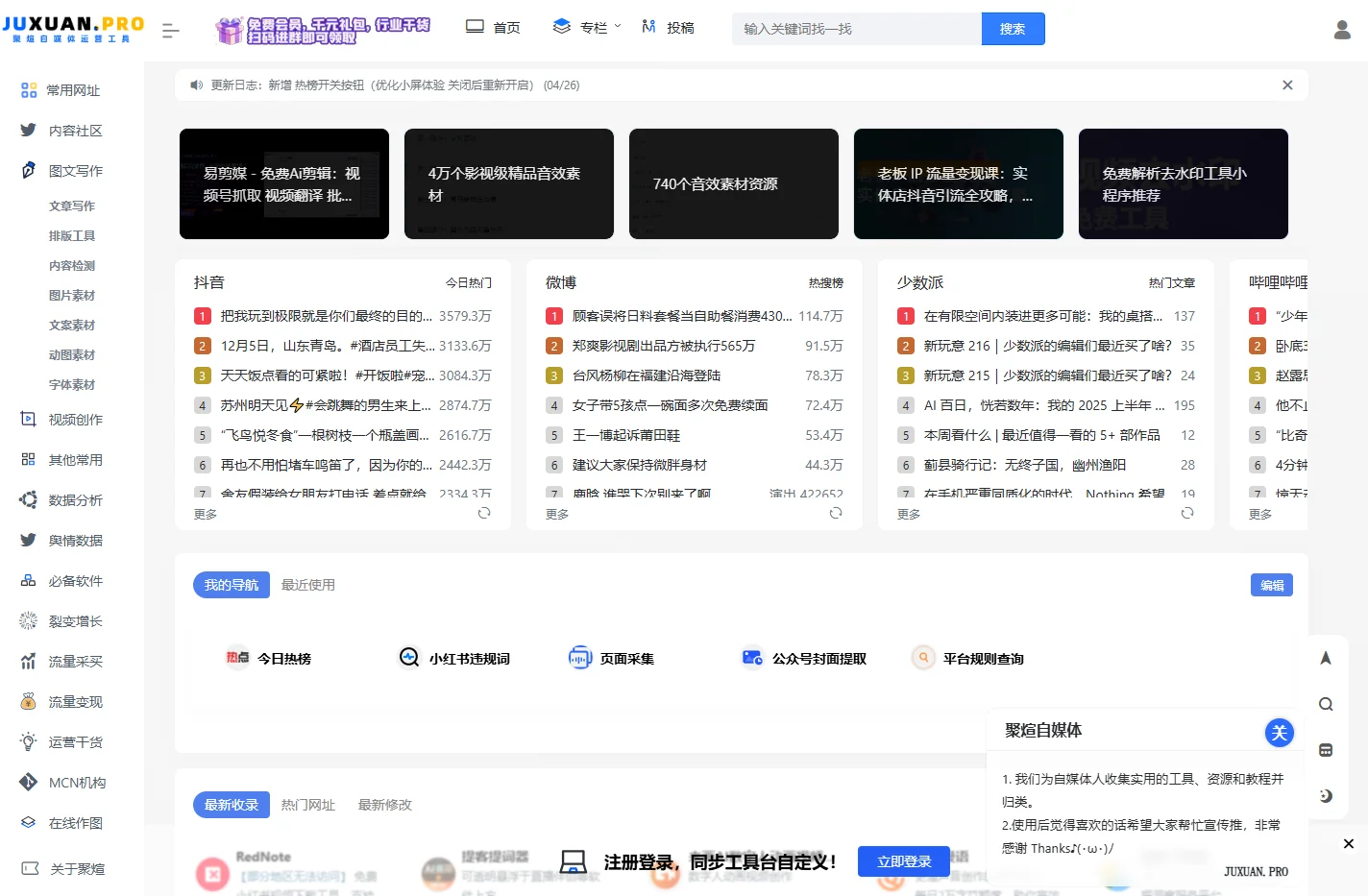Click the blue 搜索 button
This screenshot has width=1368, height=896.
[x=1013, y=29]
